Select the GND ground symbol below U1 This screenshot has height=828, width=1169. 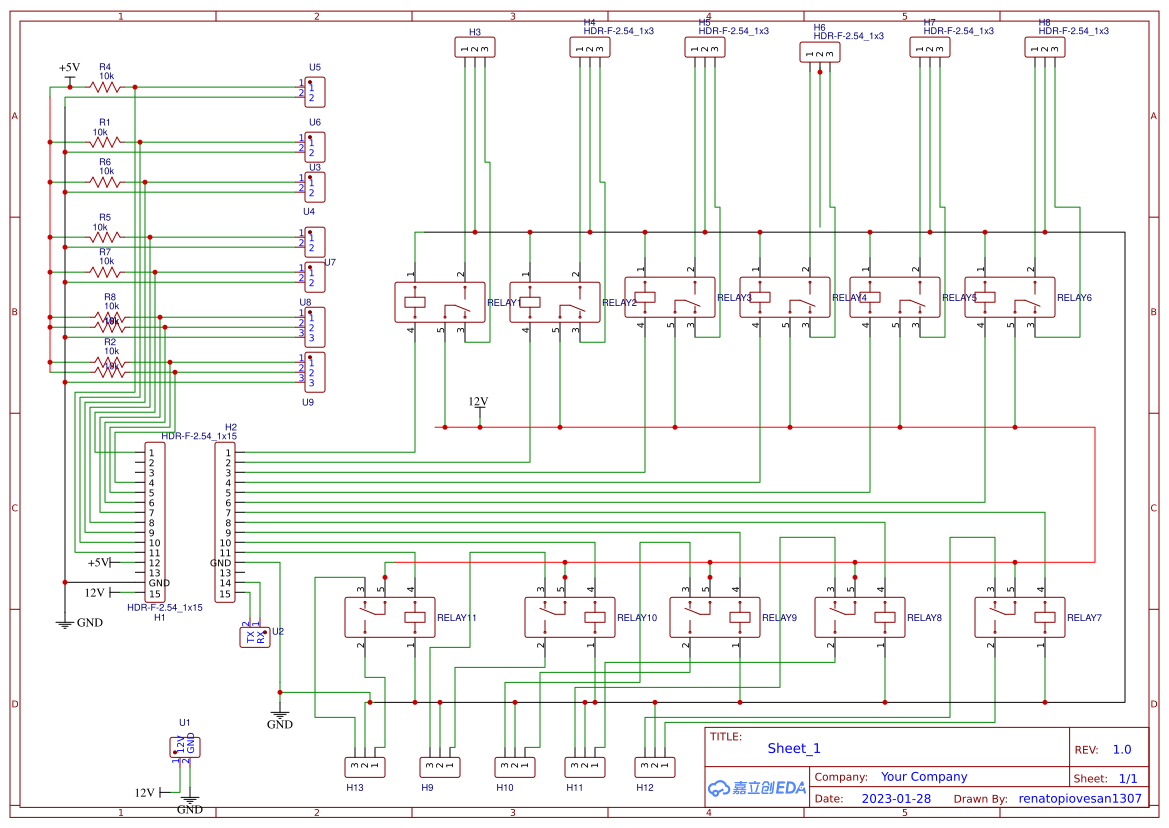point(190,800)
